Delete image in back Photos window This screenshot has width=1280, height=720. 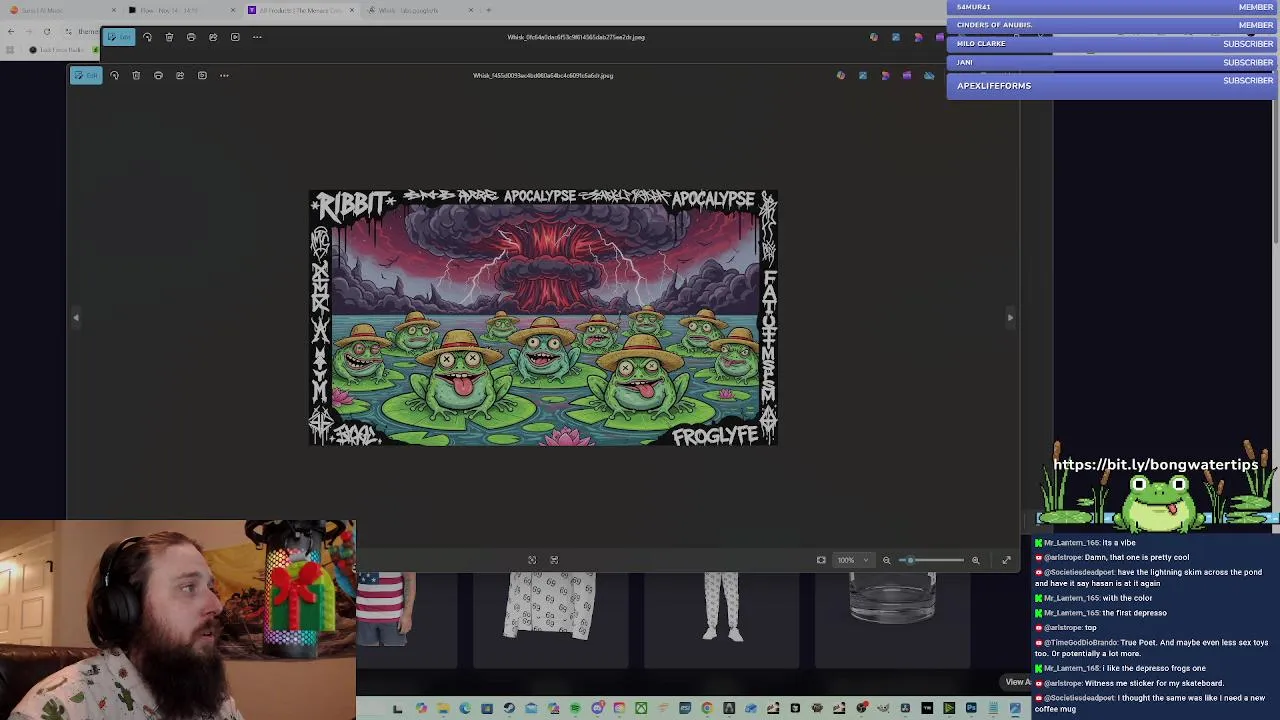tap(169, 37)
